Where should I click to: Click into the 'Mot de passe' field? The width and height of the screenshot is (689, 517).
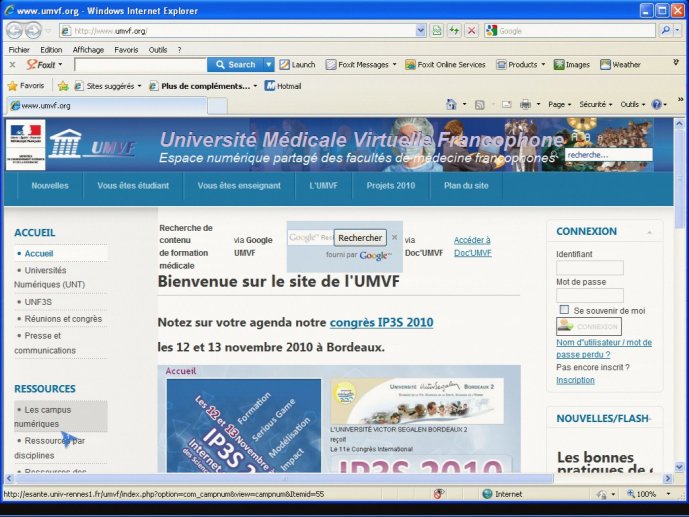(590, 295)
